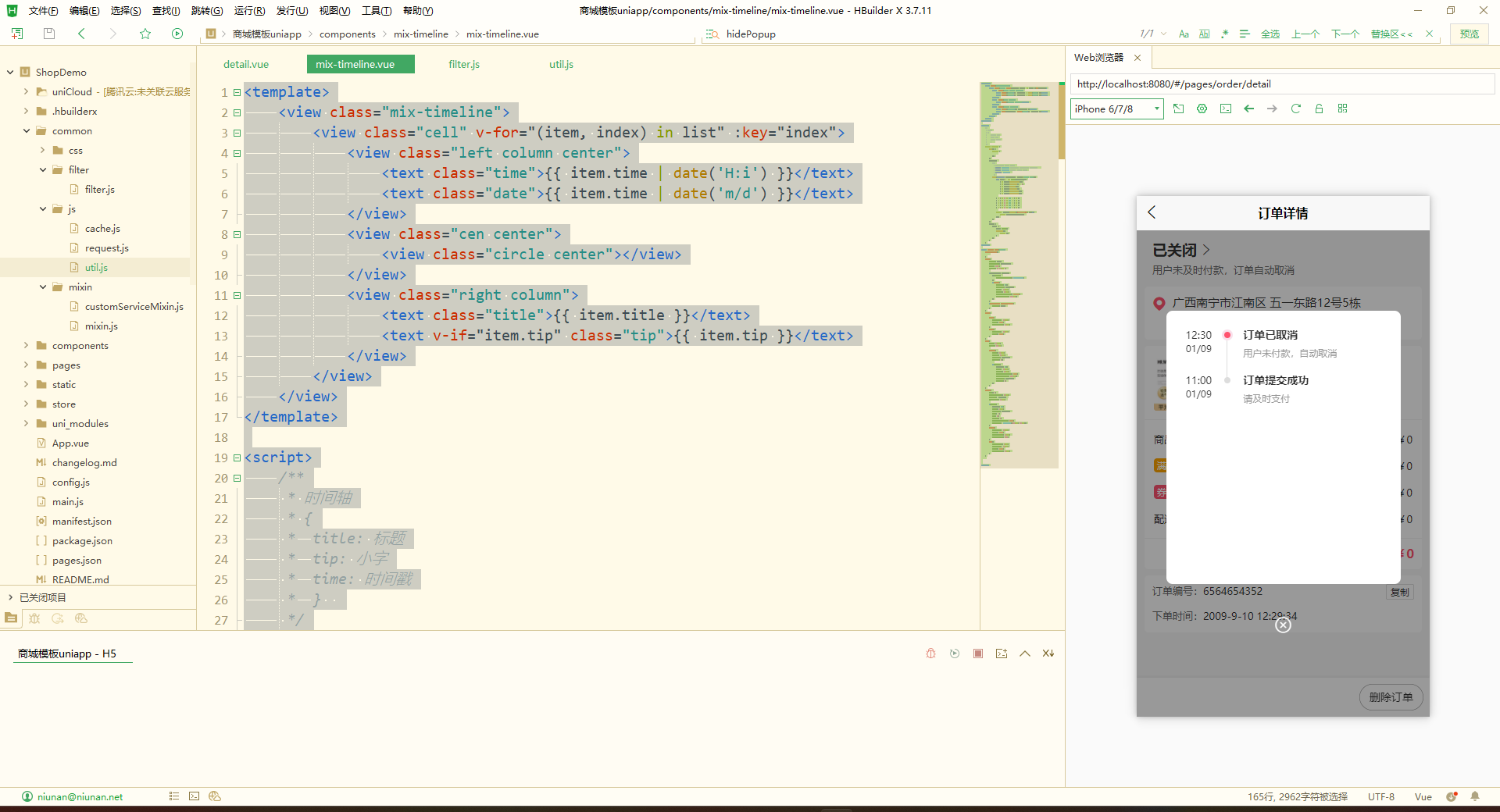
Task: Click 删除订单 button in preview
Action: tap(1391, 697)
